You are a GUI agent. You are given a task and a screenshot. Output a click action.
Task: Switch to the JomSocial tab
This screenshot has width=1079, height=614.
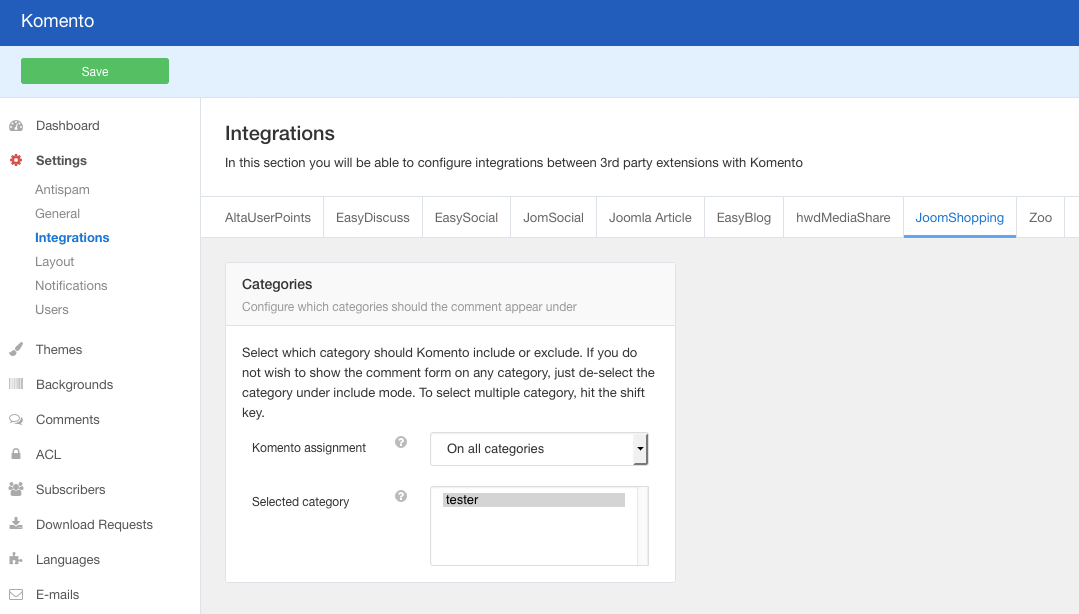pyautogui.click(x=553, y=218)
